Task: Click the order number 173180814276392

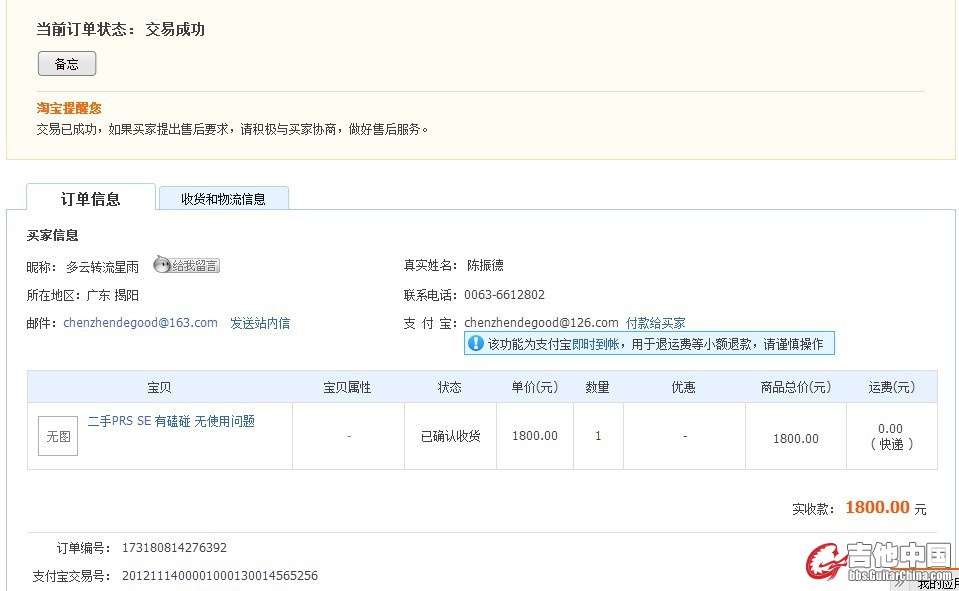Action: 174,548
